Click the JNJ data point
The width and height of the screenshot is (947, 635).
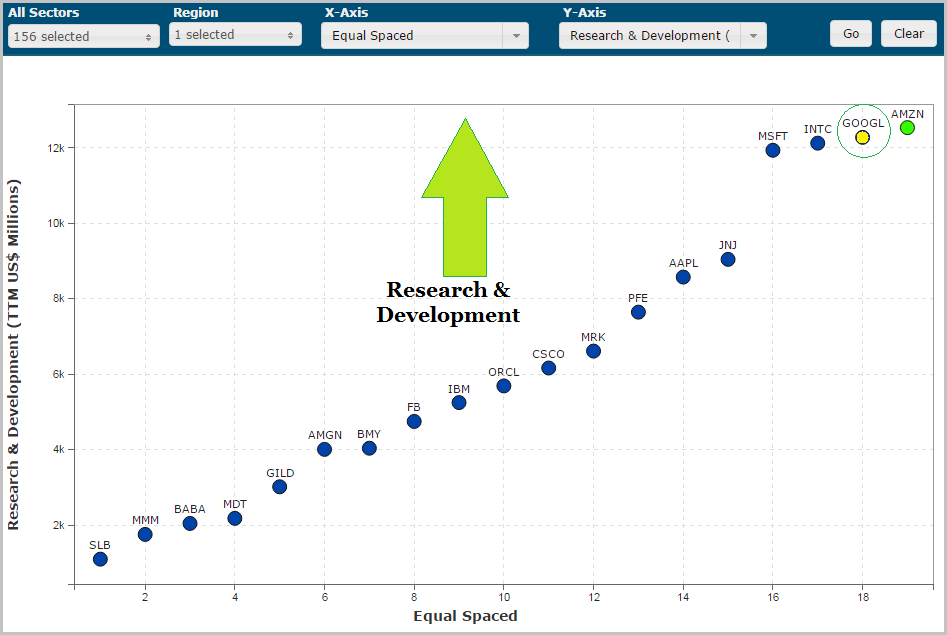(728, 260)
